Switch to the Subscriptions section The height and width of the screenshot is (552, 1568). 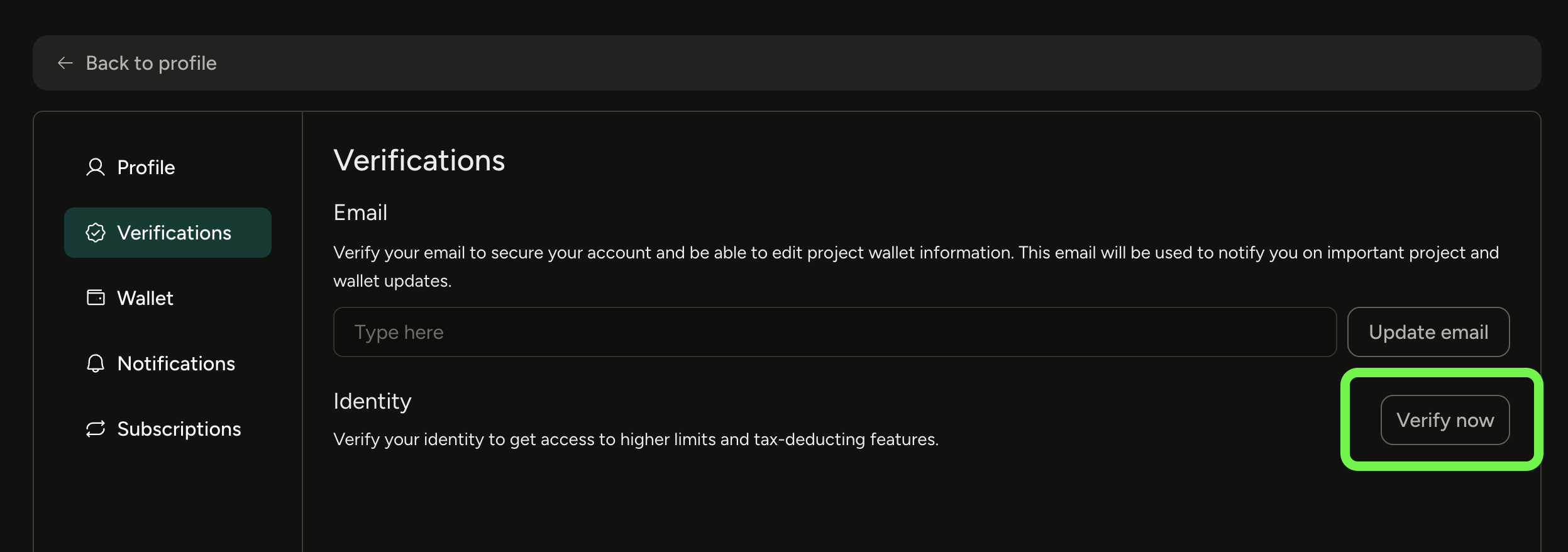(179, 429)
